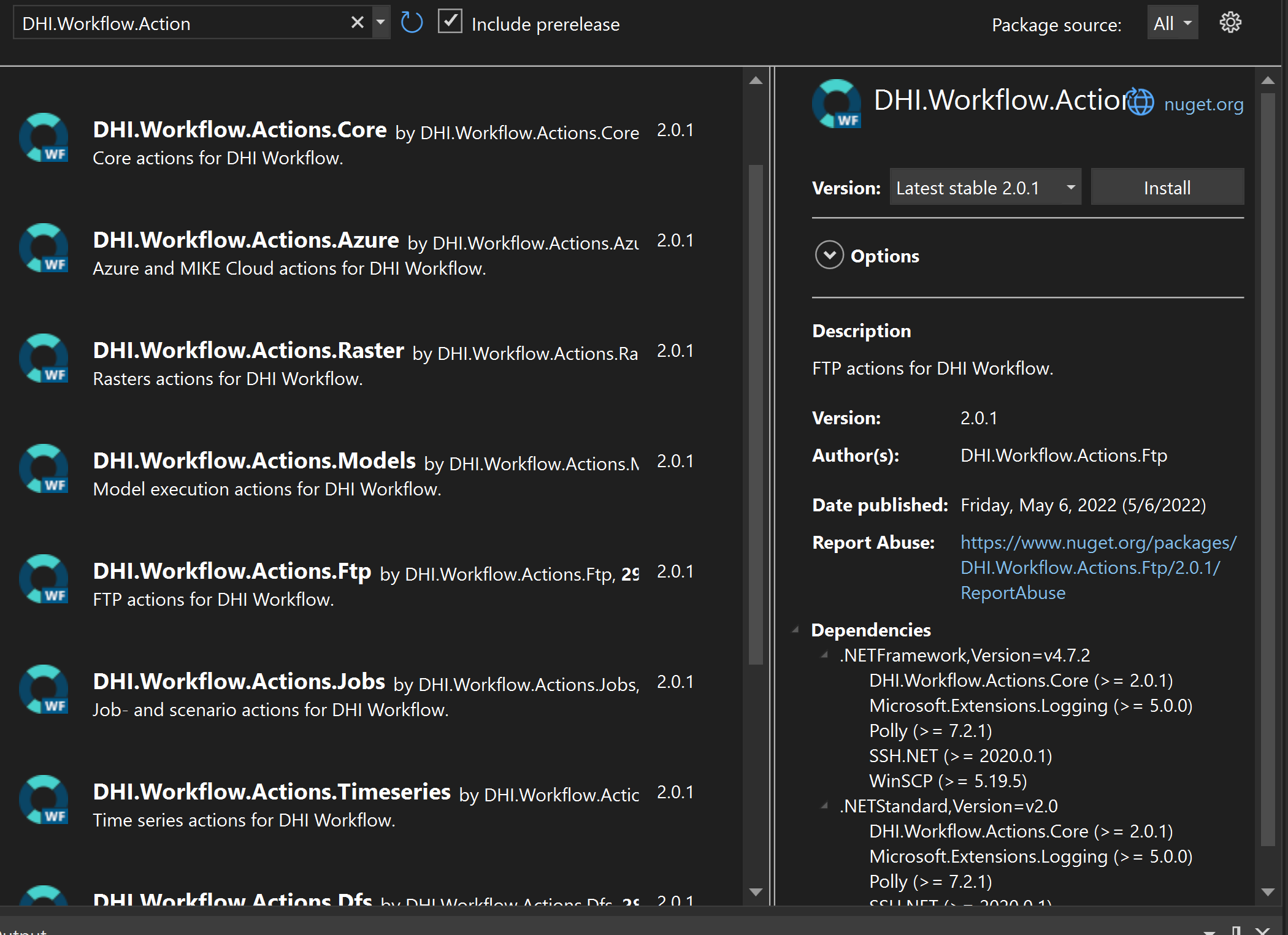Refresh the package list
Image resolution: width=1288 pixels, height=935 pixels.
click(412, 23)
